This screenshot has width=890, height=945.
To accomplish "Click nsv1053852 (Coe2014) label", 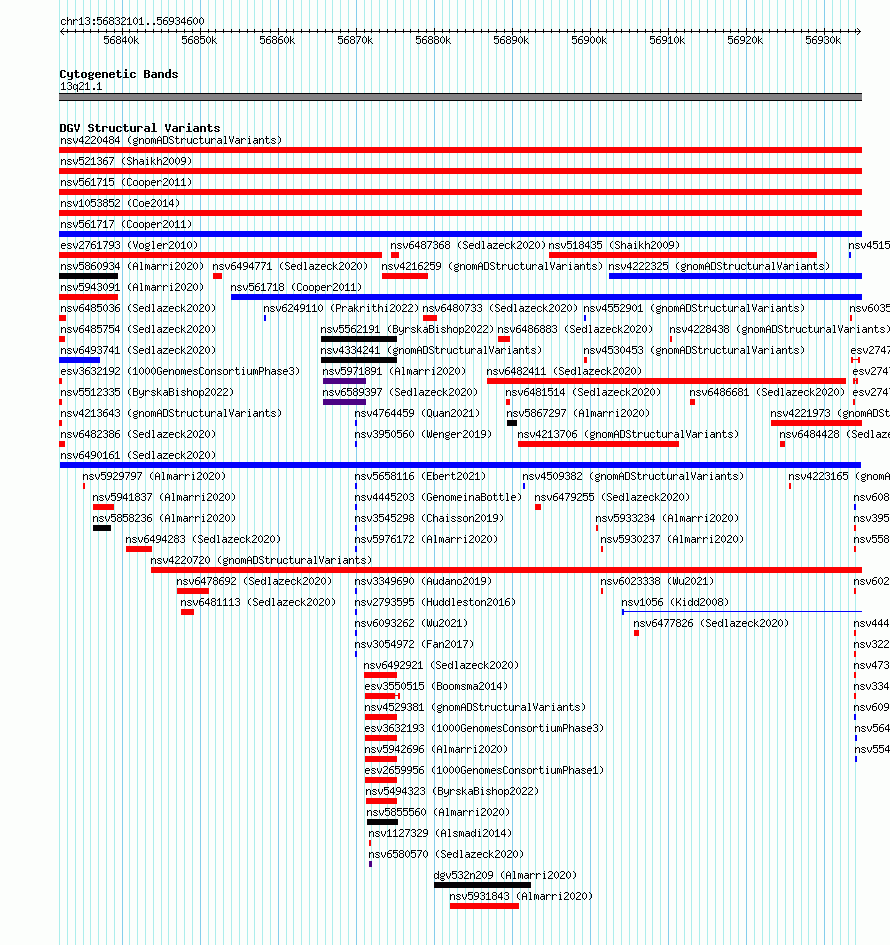I will pyautogui.click(x=119, y=204).
